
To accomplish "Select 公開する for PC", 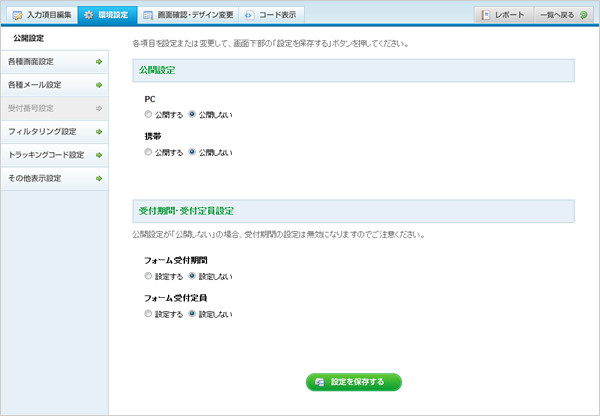I will point(148,114).
